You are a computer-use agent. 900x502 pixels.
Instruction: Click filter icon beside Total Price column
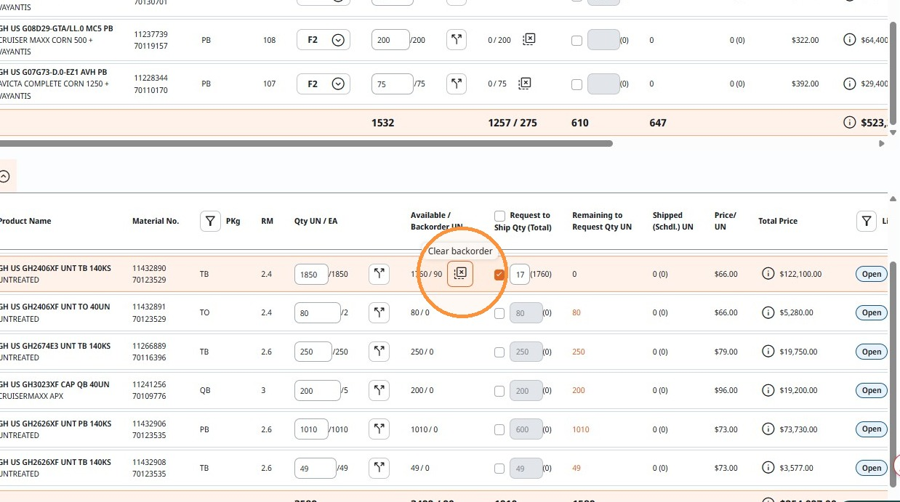click(866, 221)
